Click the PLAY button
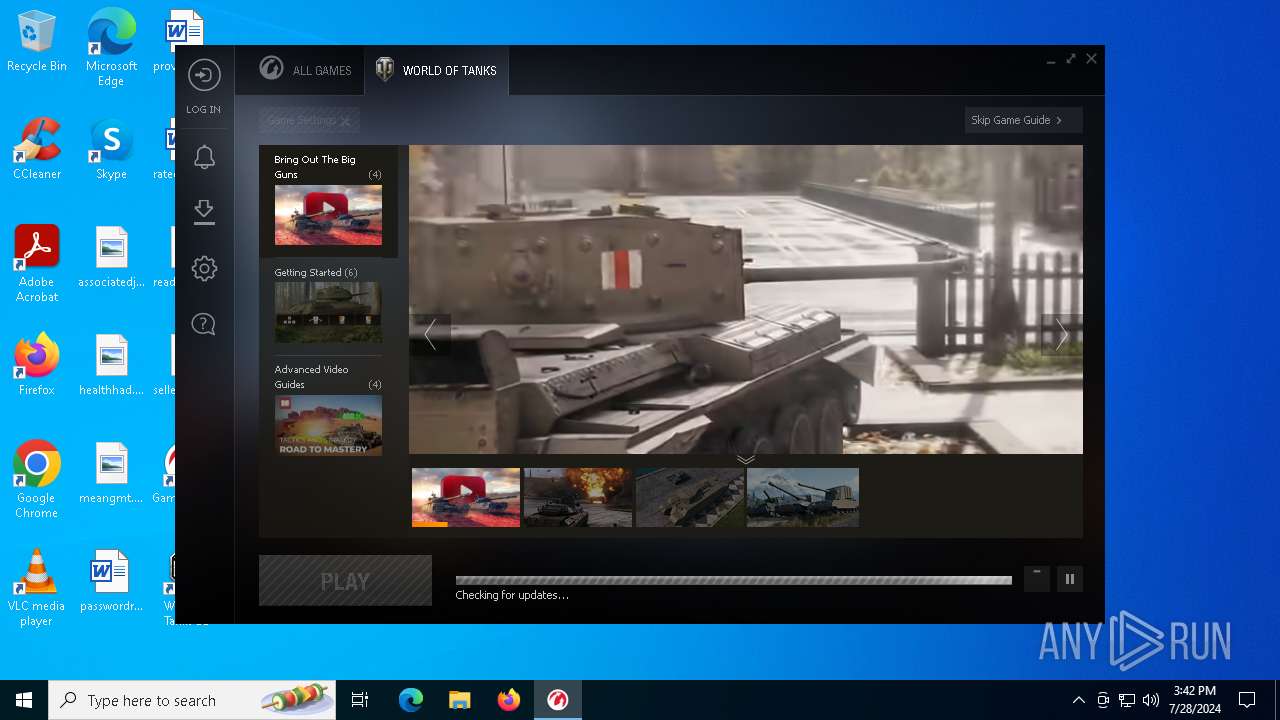The height and width of the screenshot is (720, 1280). [x=345, y=581]
